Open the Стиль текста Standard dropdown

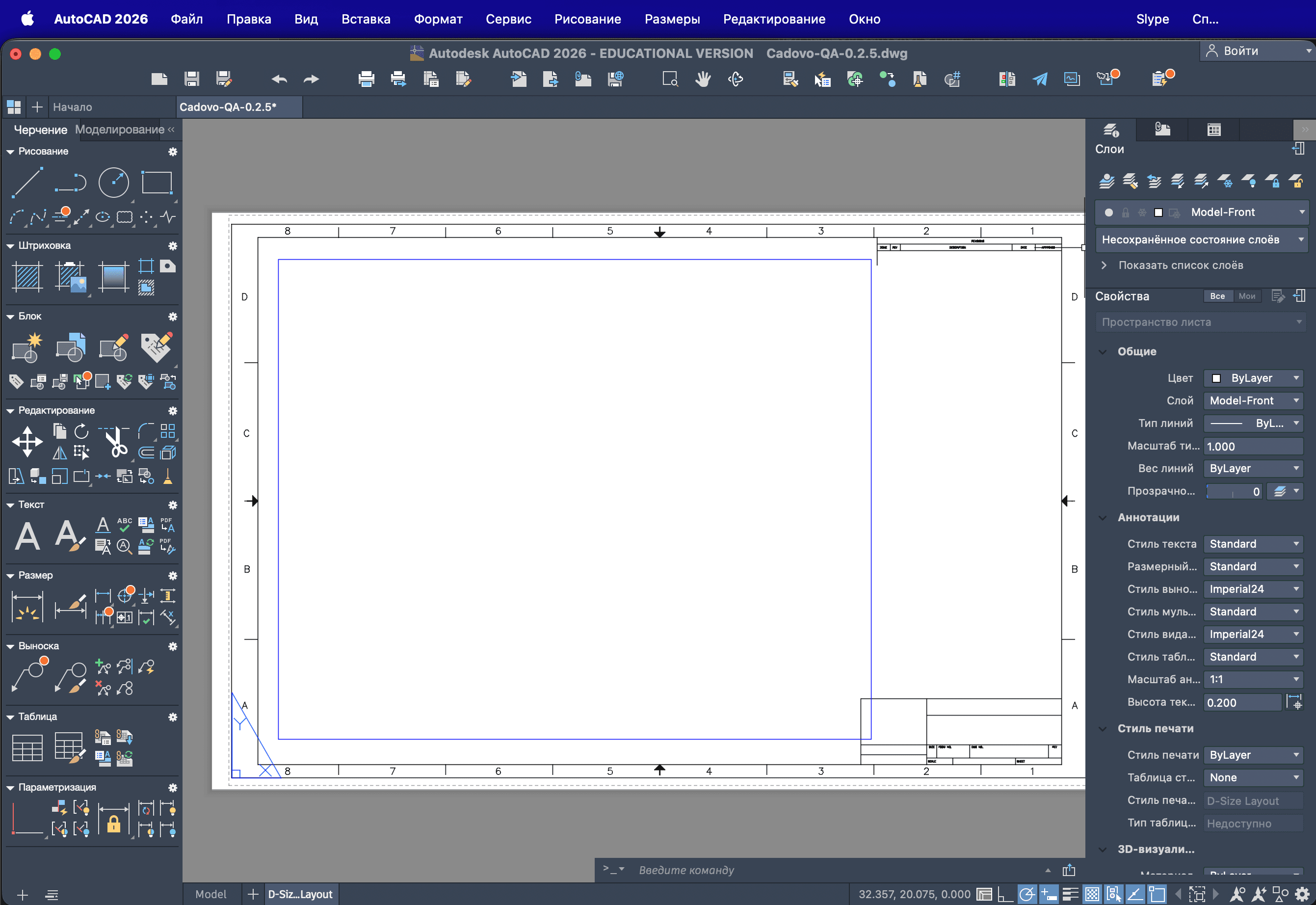[1253, 544]
